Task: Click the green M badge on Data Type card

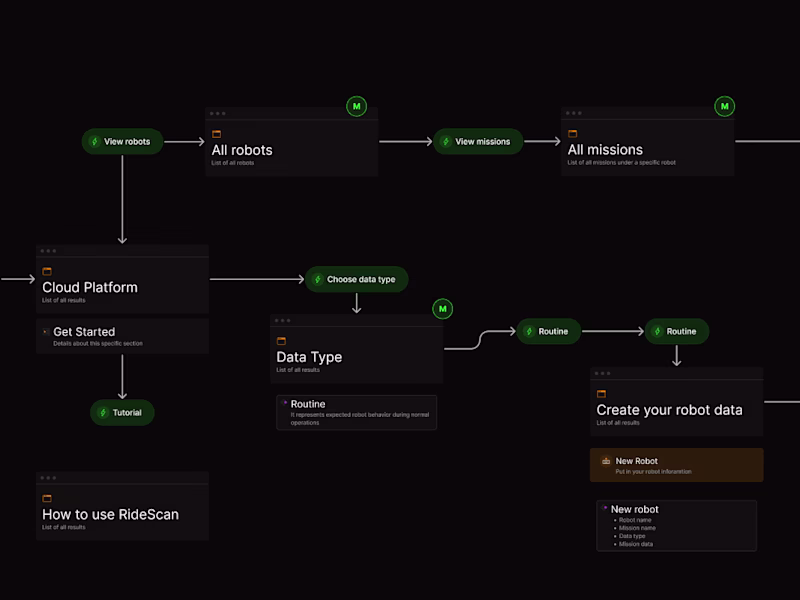Action: (x=443, y=309)
